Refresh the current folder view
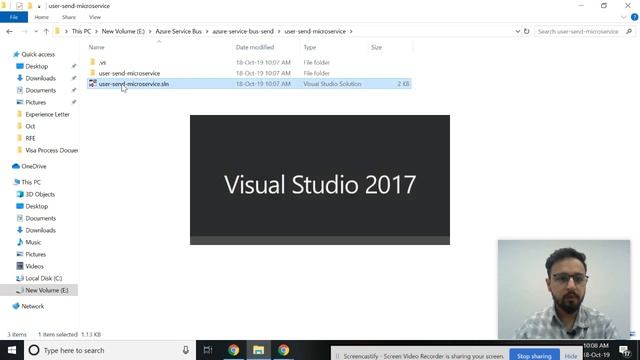This screenshot has width=640, height=360. click(527, 31)
